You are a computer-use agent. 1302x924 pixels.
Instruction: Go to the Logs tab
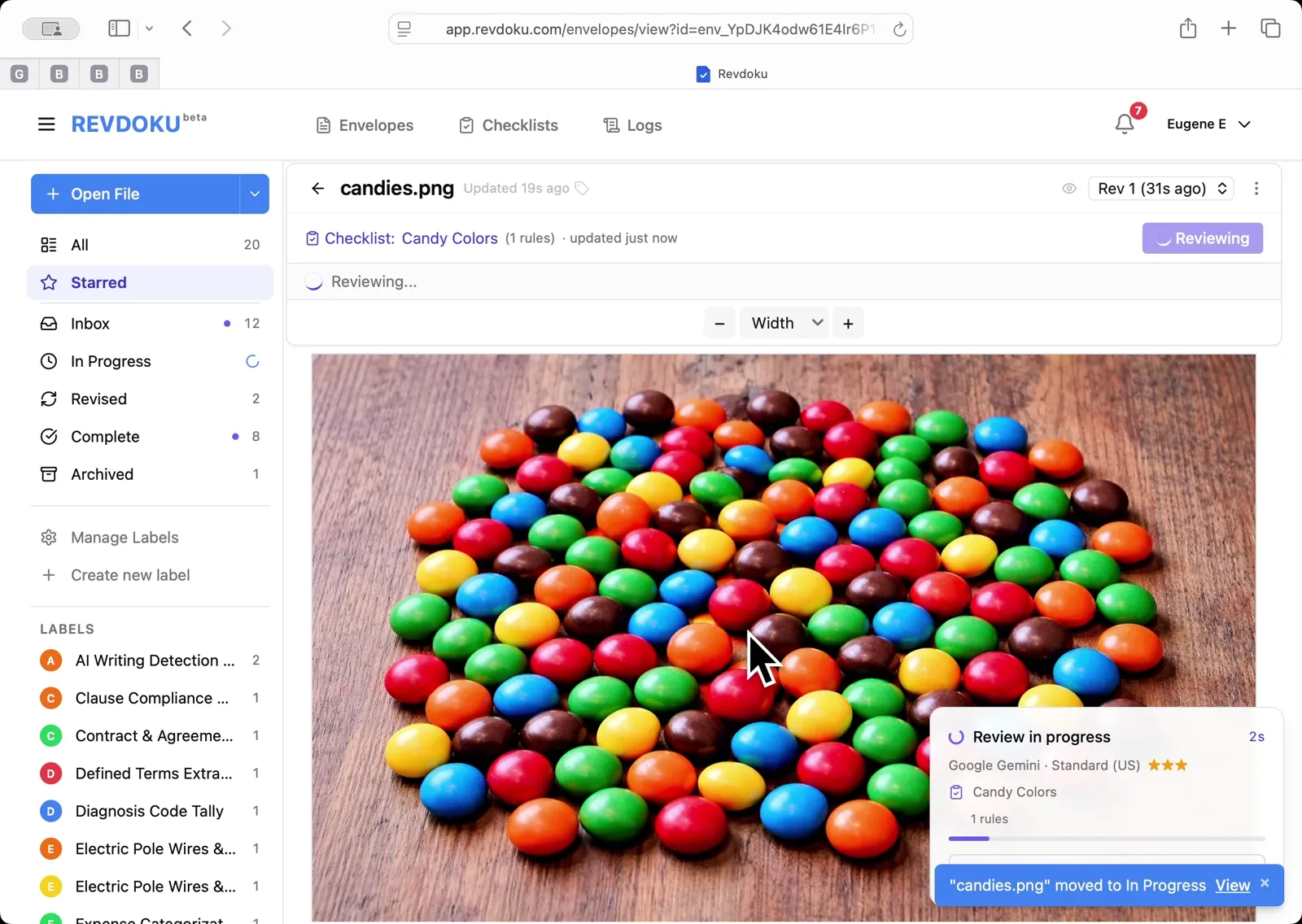pos(632,125)
